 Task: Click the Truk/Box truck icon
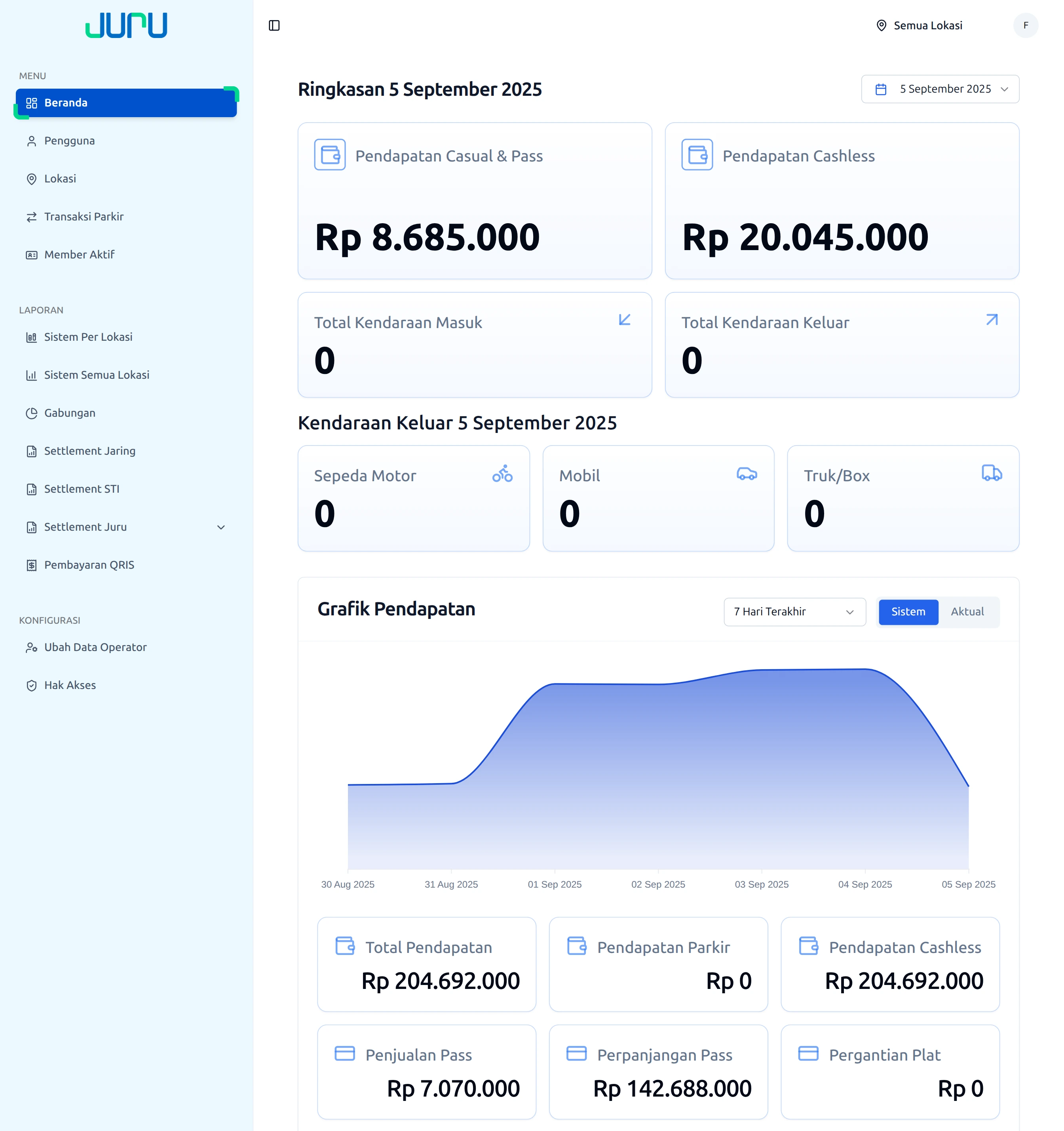click(x=992, y=473)
